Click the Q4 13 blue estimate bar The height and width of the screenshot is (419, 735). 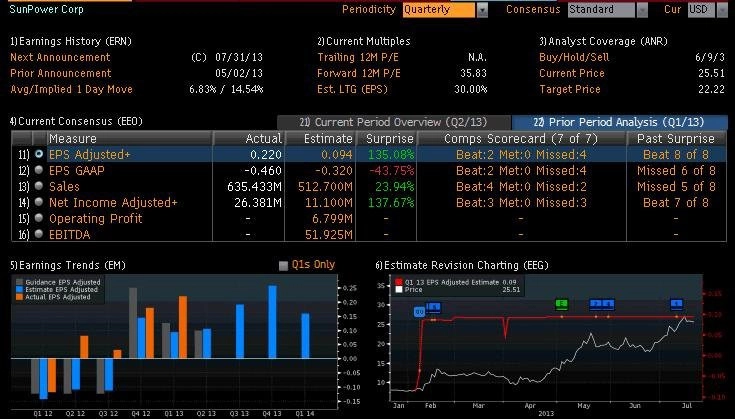click(x=272, y=322)
